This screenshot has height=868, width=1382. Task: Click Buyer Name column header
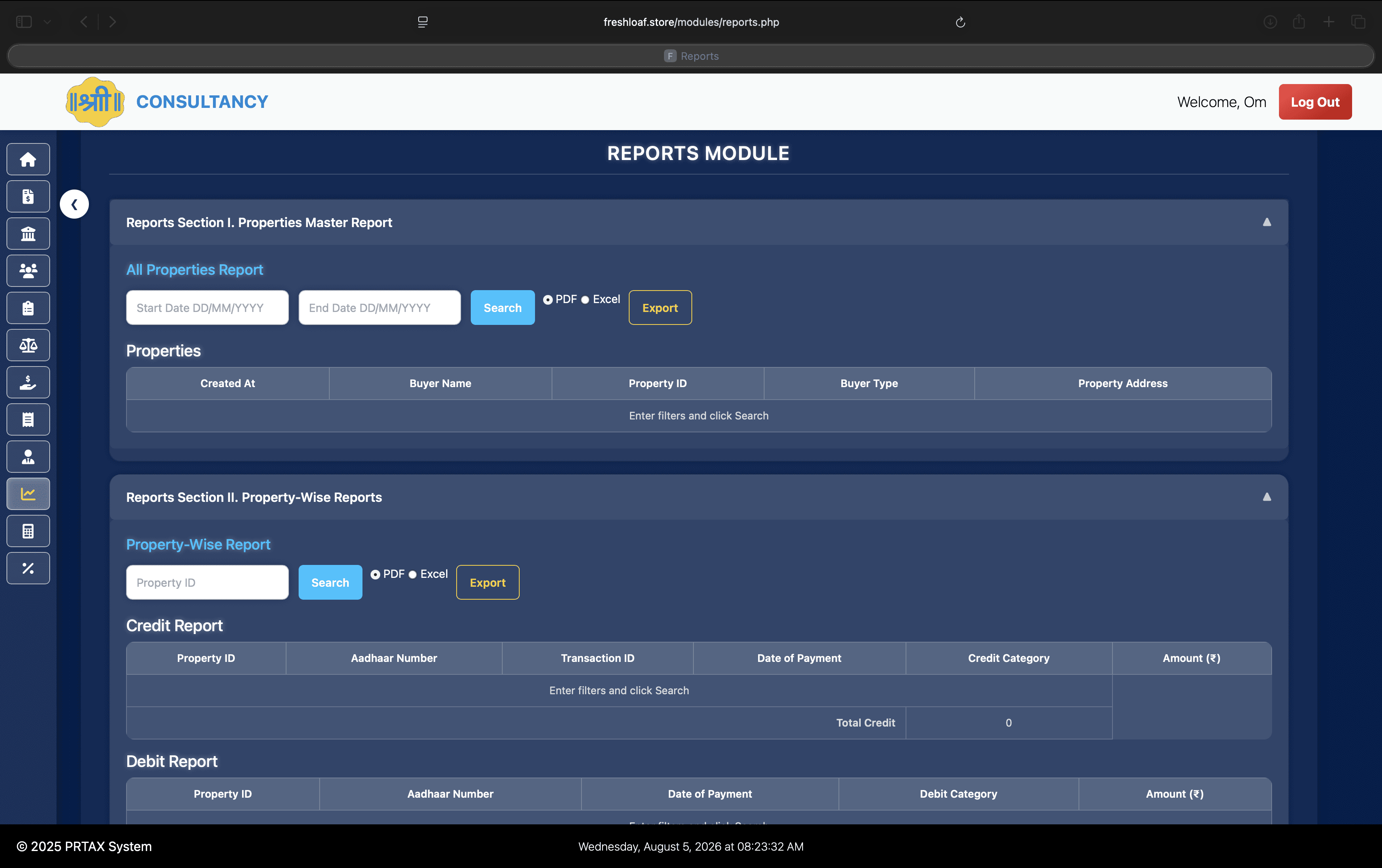pos(440,383)
